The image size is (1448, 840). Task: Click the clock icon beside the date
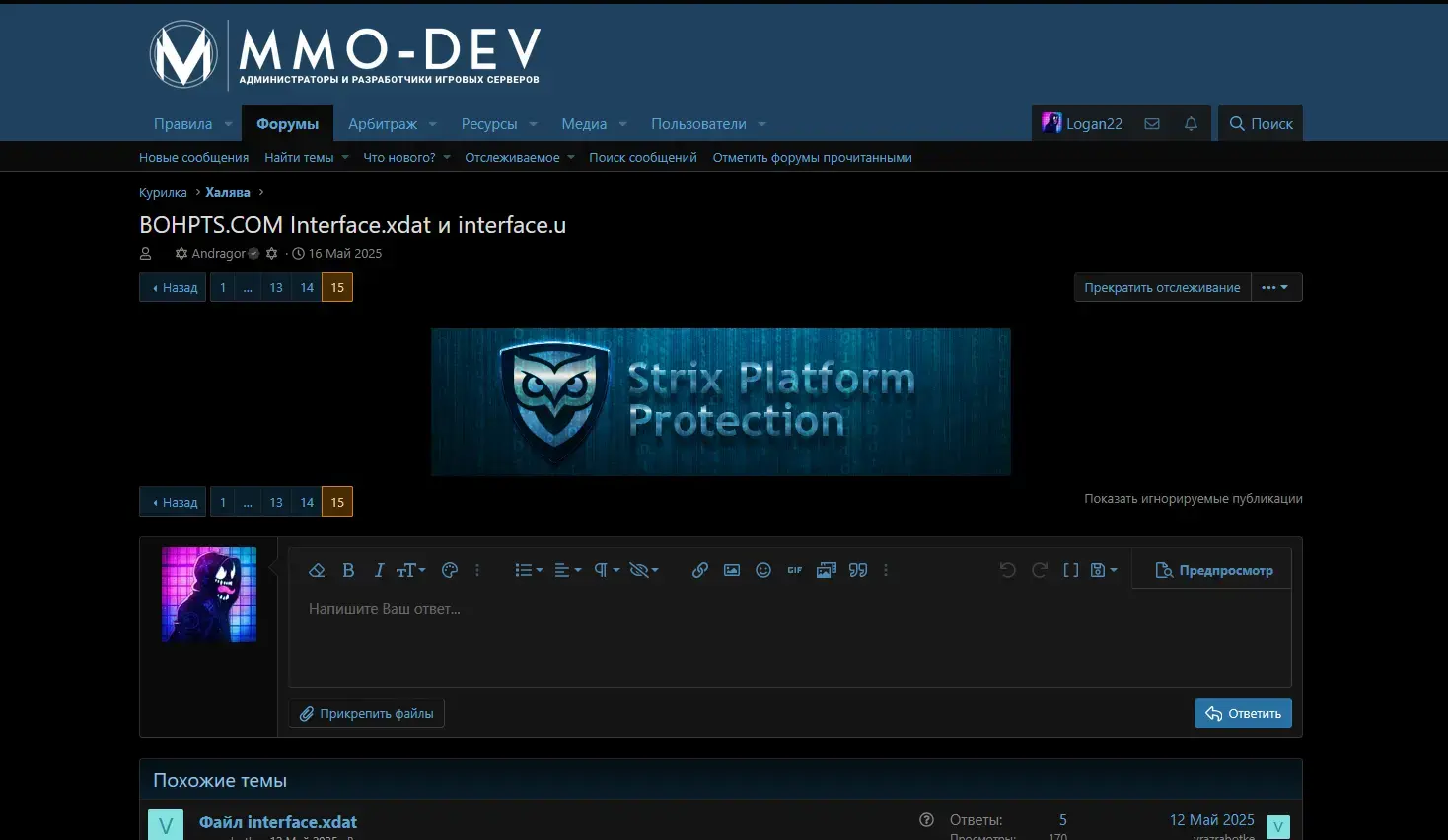pos(298,254)
